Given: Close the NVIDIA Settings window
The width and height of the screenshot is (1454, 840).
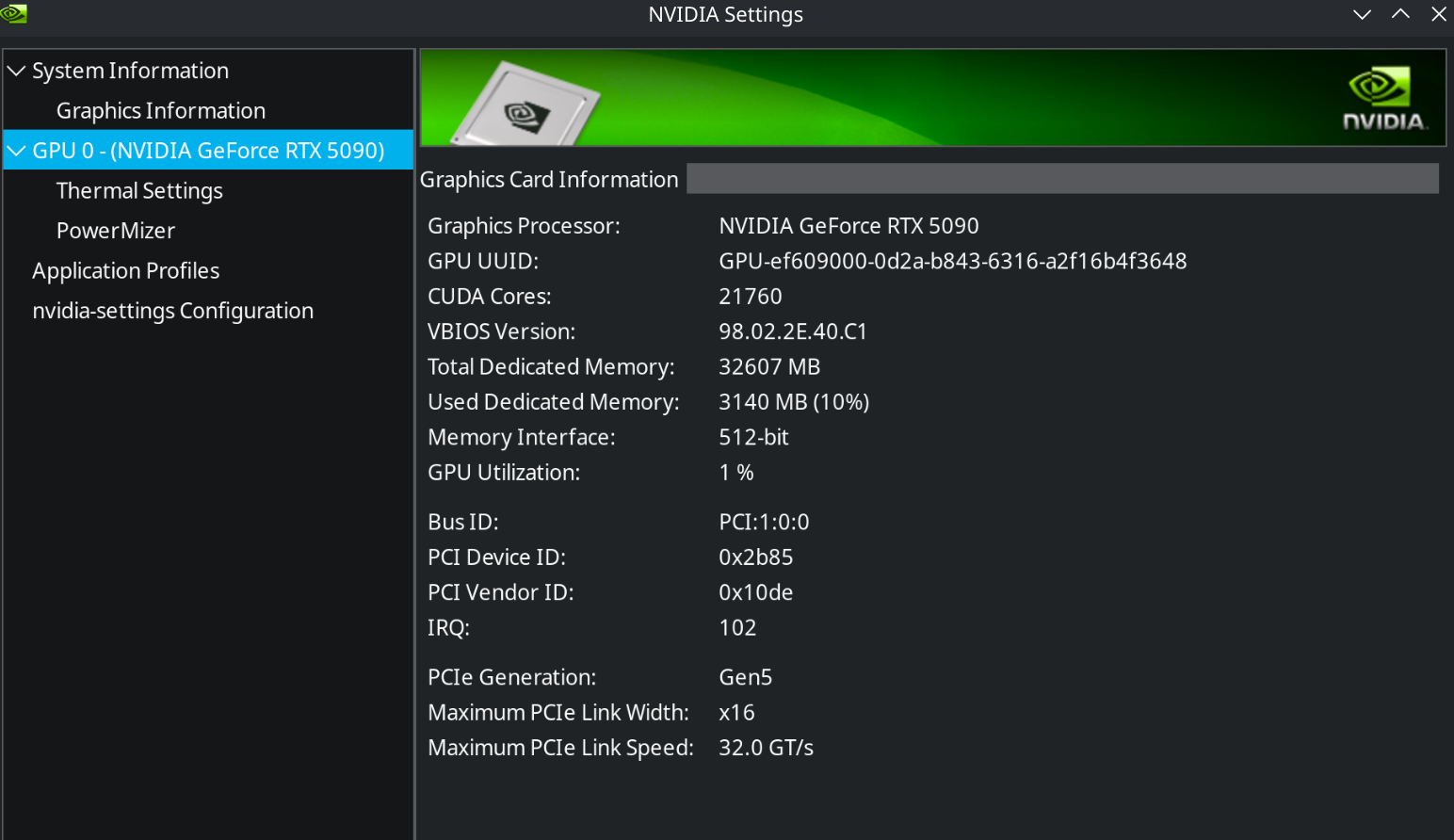Looking at the screenshot, I should (1439, 14).
